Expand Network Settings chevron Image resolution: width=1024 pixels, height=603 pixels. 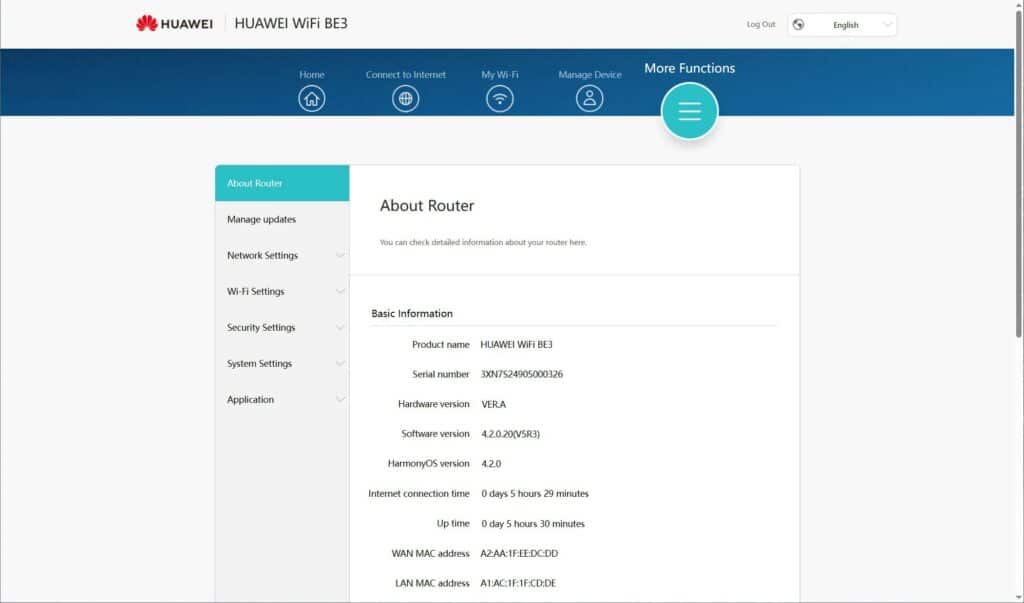(x=340, y=255)
